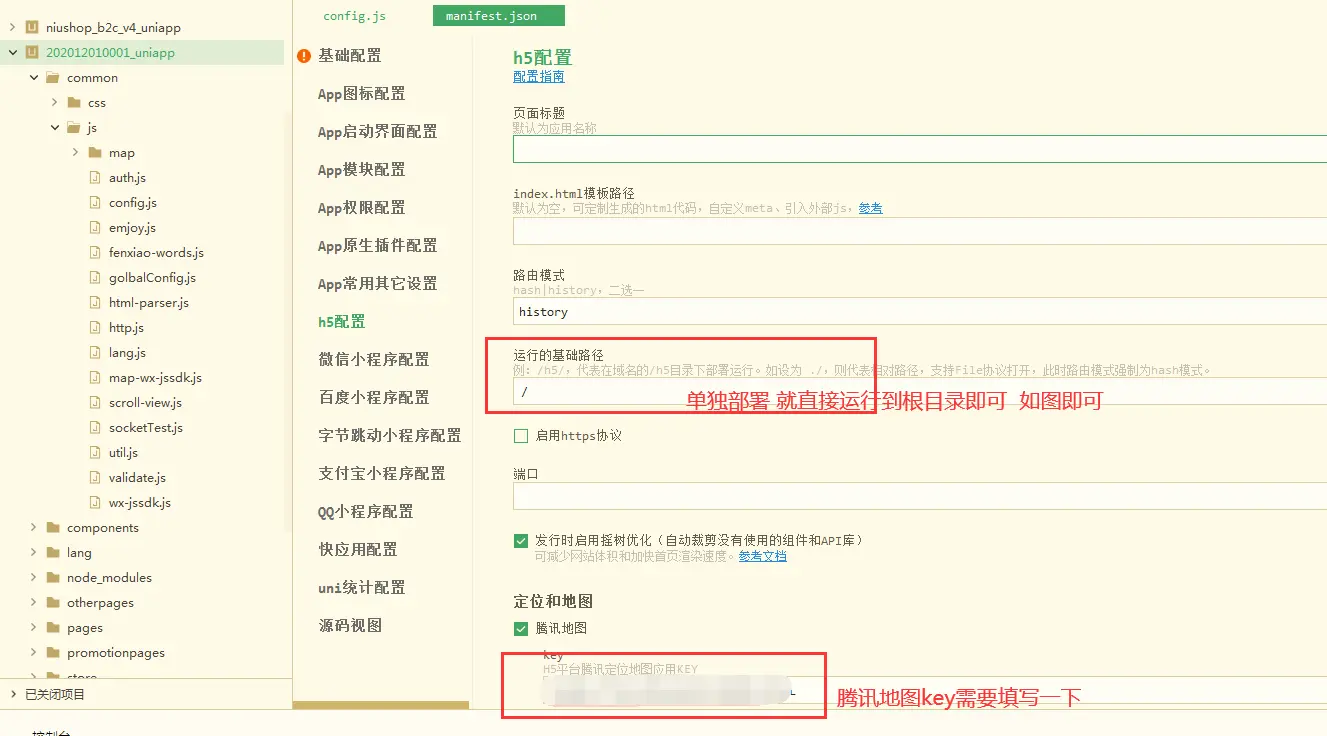The image size is (1327, 736).
Task: Uncheck the 发行时启用摇树优化 checkbox
Action: pyautogui.click(x=520, y=541)
